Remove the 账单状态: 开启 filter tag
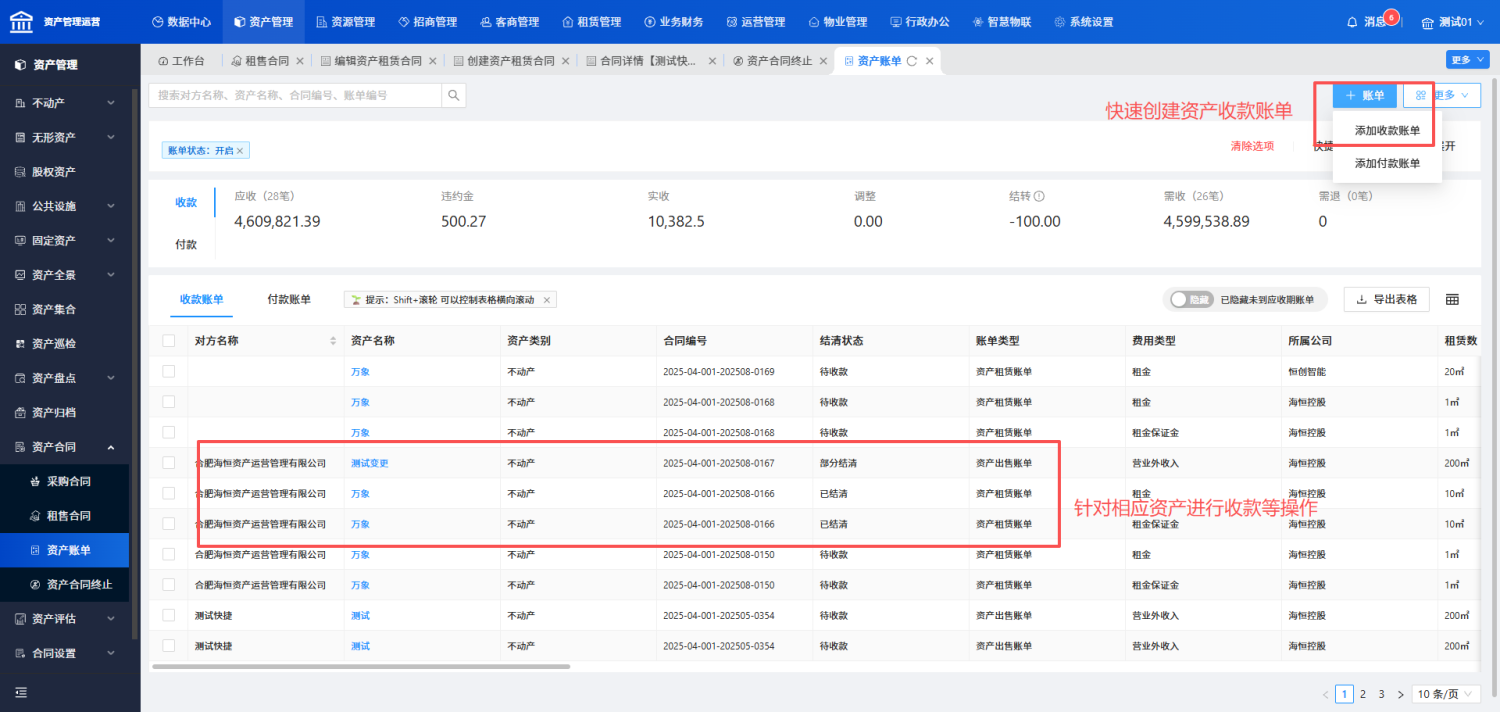1500x712 pixels. pos(240,150)
